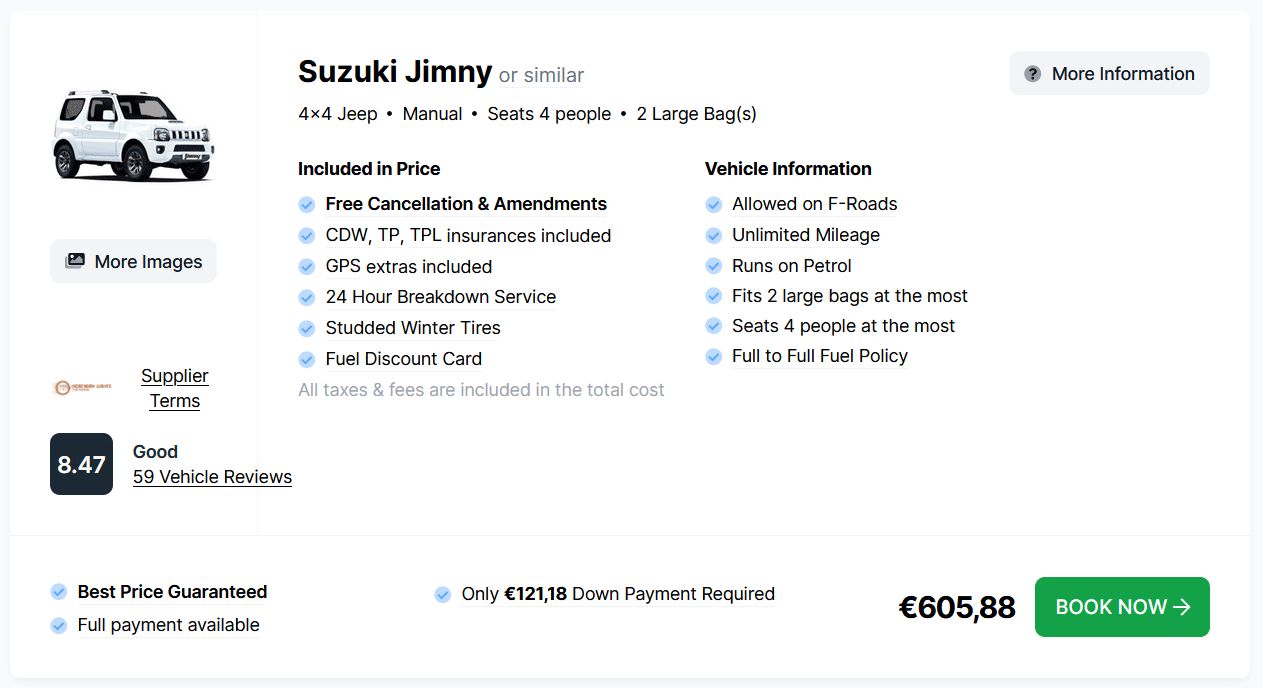This screenshot has height=688, width=1263.
Task: Click the 8.47 rating score badge
Action: coord(81,464)
